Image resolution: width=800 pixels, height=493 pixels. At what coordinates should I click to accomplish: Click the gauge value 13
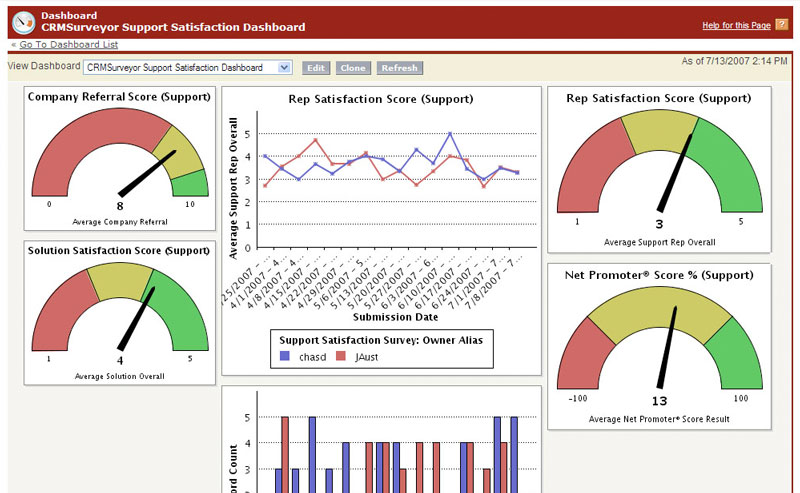659,401
